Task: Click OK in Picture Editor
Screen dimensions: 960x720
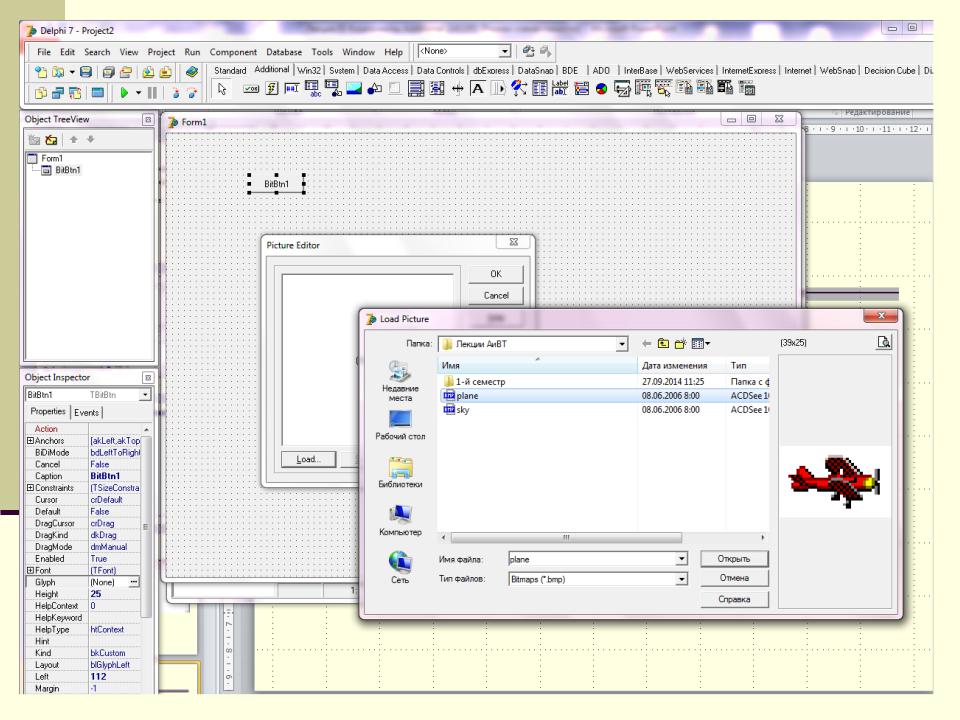Action: (x=496, y=274)
